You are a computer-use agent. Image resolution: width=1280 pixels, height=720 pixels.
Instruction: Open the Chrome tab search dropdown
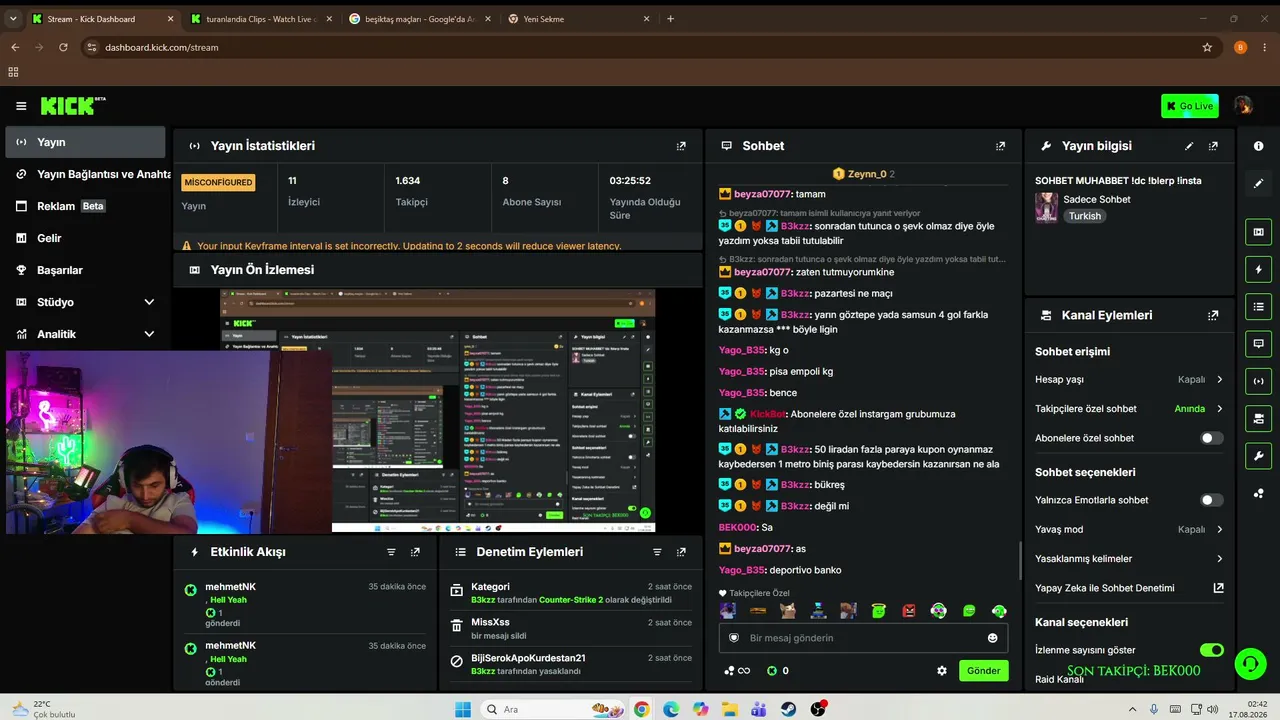14,18
